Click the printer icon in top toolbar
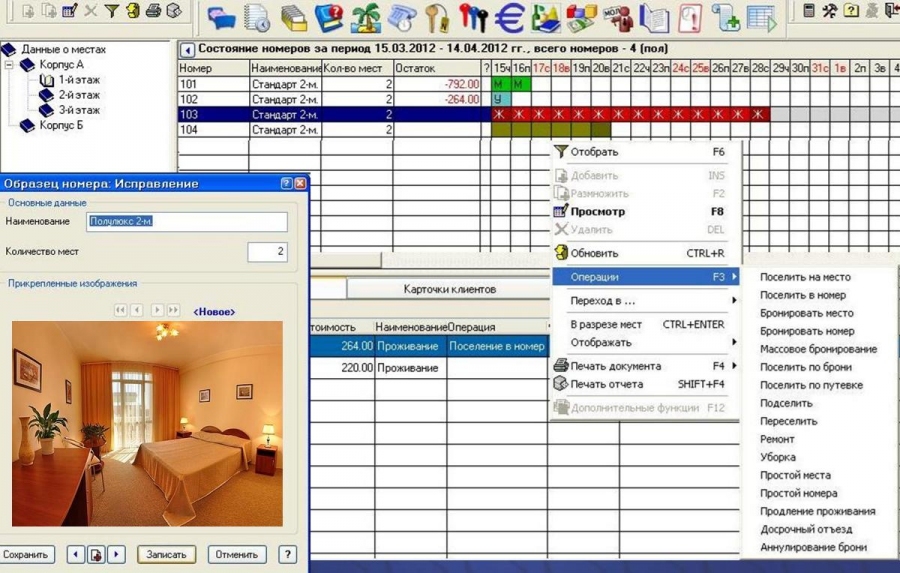This screenshot has height=573, width=900. click(x=153, y=10)
